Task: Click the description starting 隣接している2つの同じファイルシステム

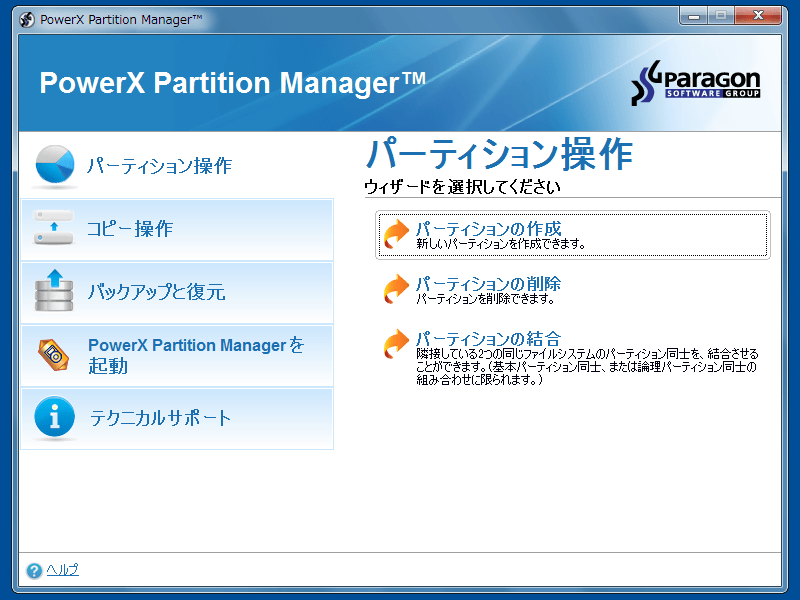Action: point(587,367)
